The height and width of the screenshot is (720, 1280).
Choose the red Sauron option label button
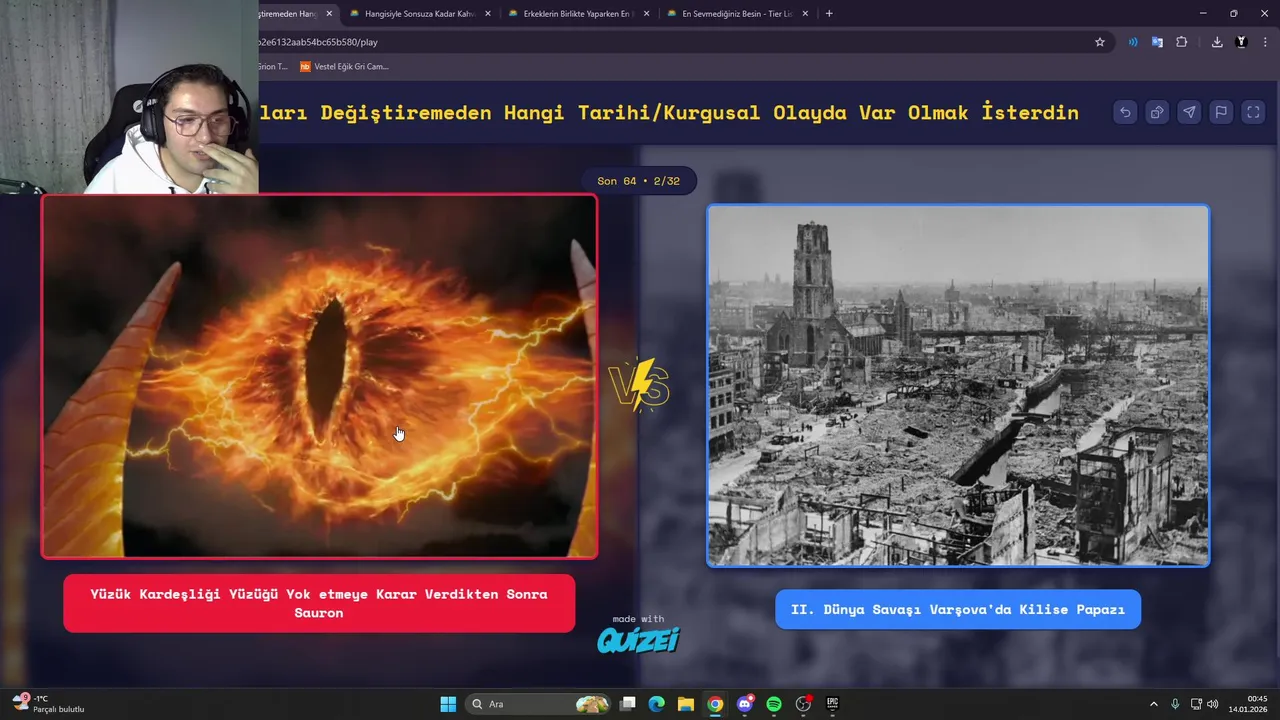click(319, 603)
